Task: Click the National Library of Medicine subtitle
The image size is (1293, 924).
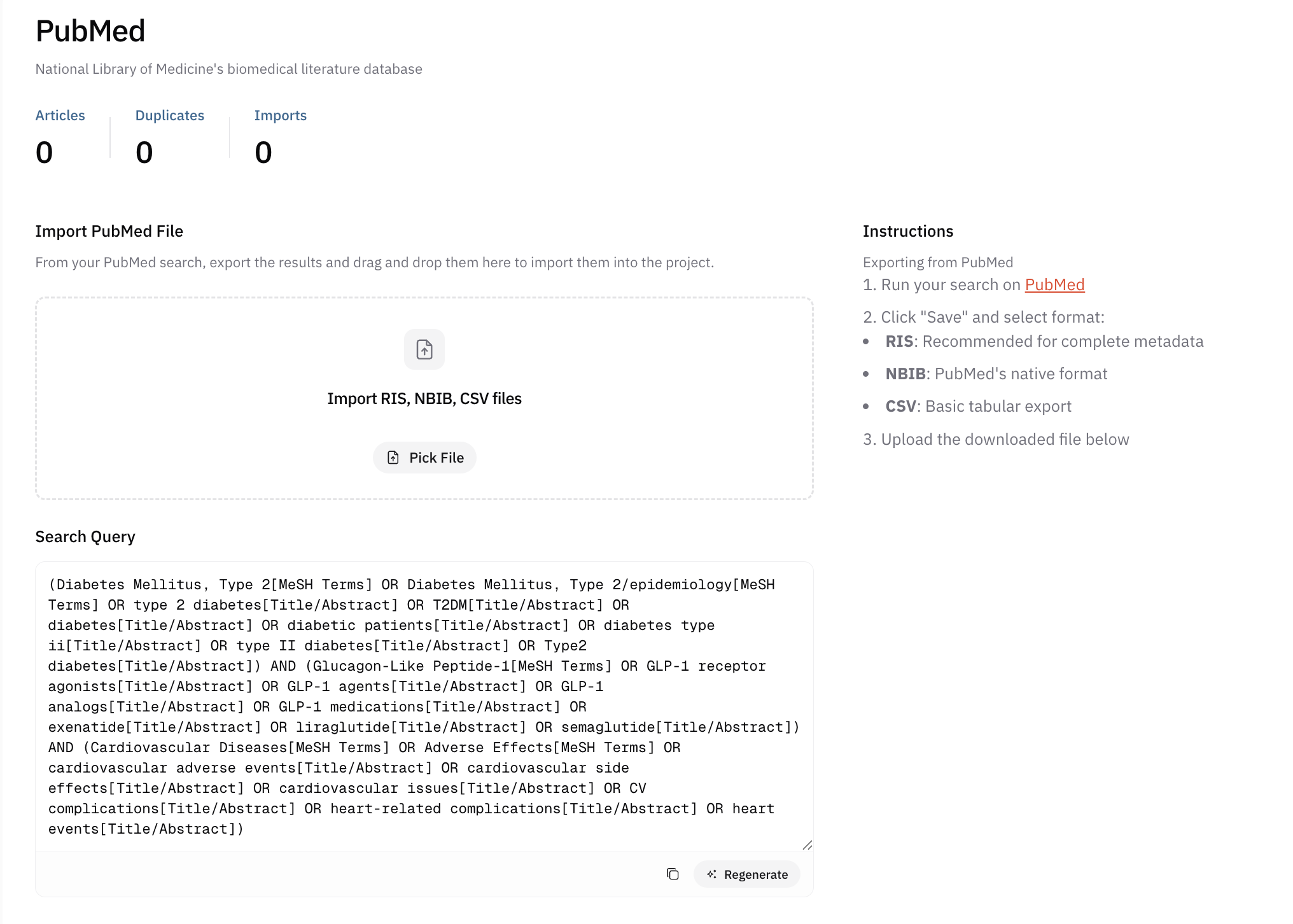Action: (229, 69)
